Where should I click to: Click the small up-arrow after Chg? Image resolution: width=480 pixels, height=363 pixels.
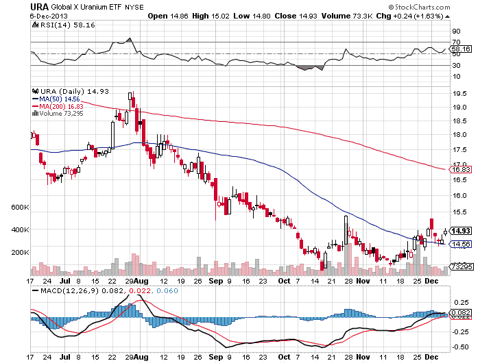[x=447, y=16]
